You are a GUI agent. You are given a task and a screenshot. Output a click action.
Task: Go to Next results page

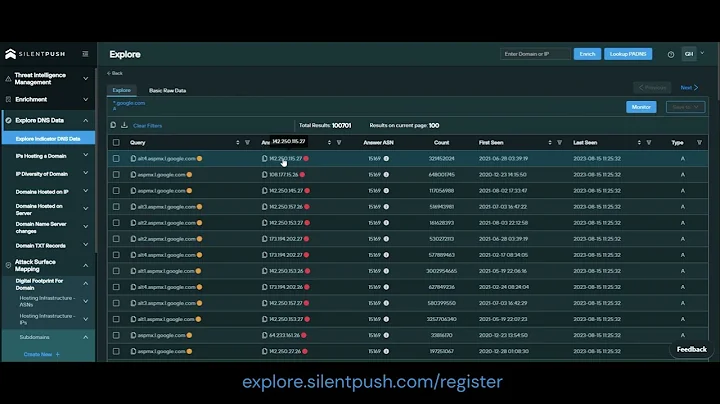(689, 87)
